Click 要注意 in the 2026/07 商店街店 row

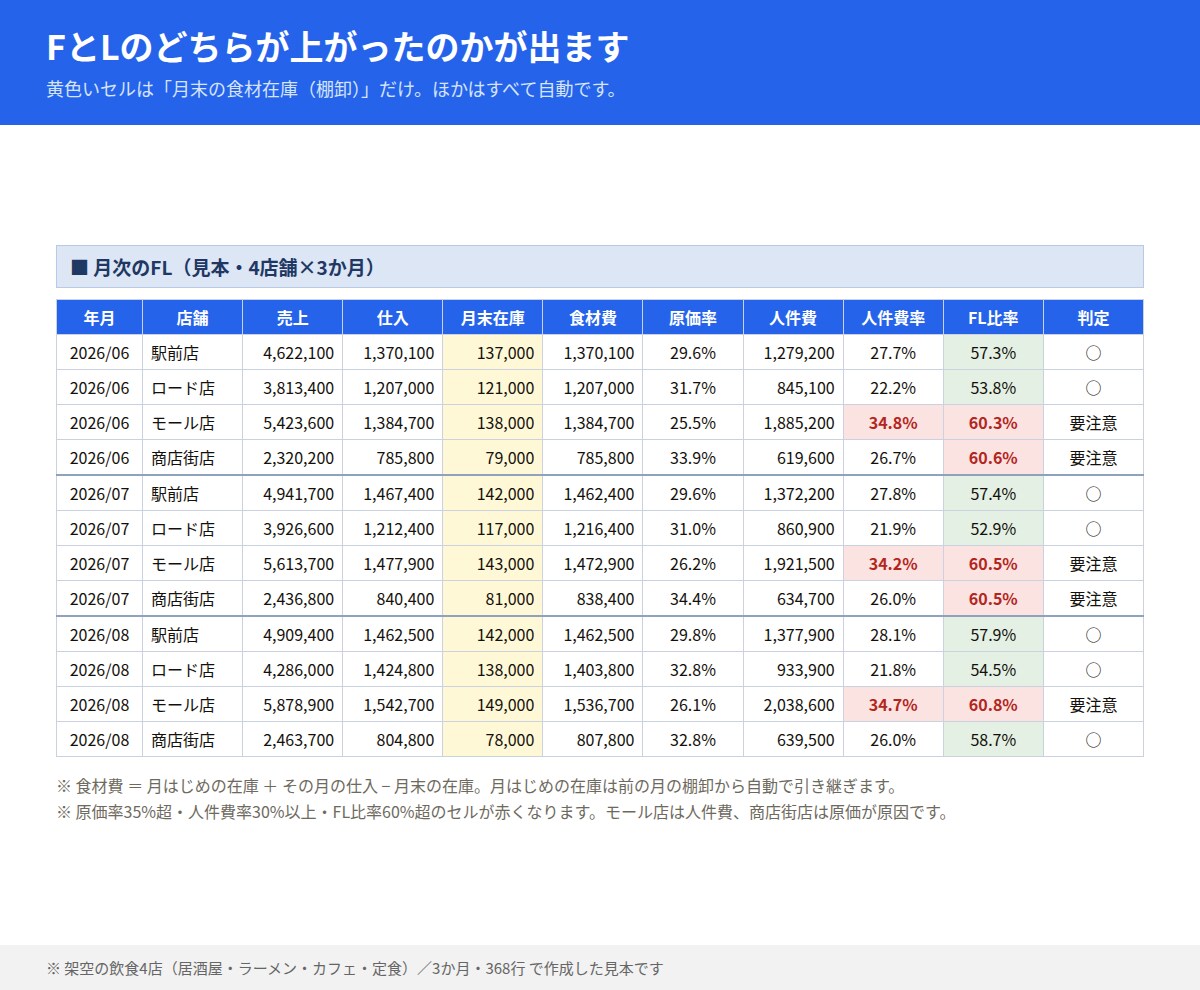click(1093, 599)
